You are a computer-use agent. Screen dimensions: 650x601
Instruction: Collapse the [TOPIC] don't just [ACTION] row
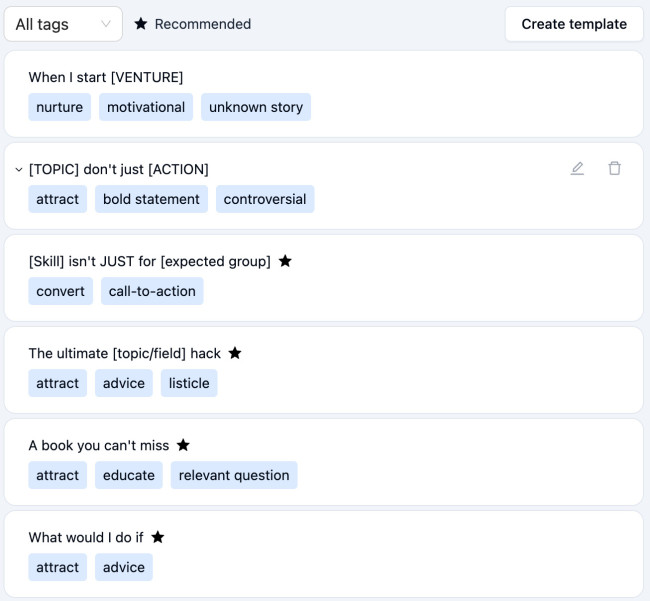[x=18, y=169]
